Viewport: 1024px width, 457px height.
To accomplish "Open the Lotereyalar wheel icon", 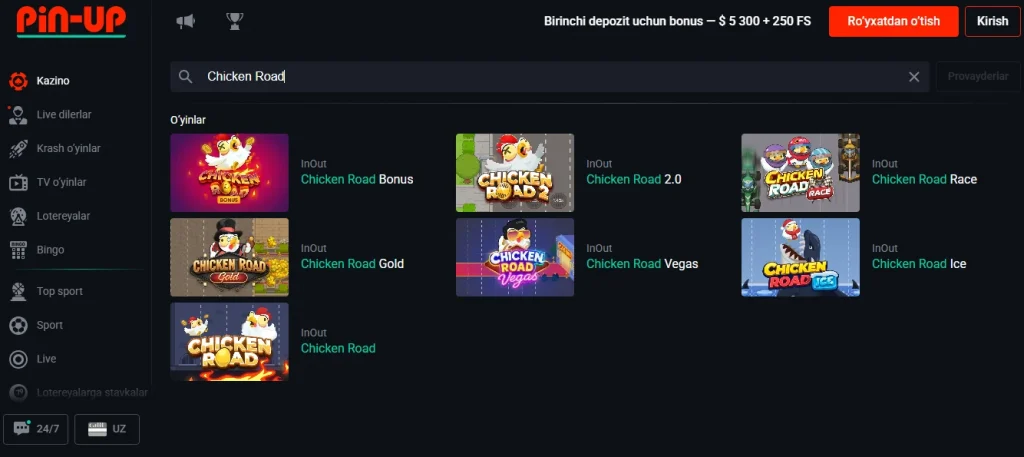I will pyautogui.click(x=18, y=216).
